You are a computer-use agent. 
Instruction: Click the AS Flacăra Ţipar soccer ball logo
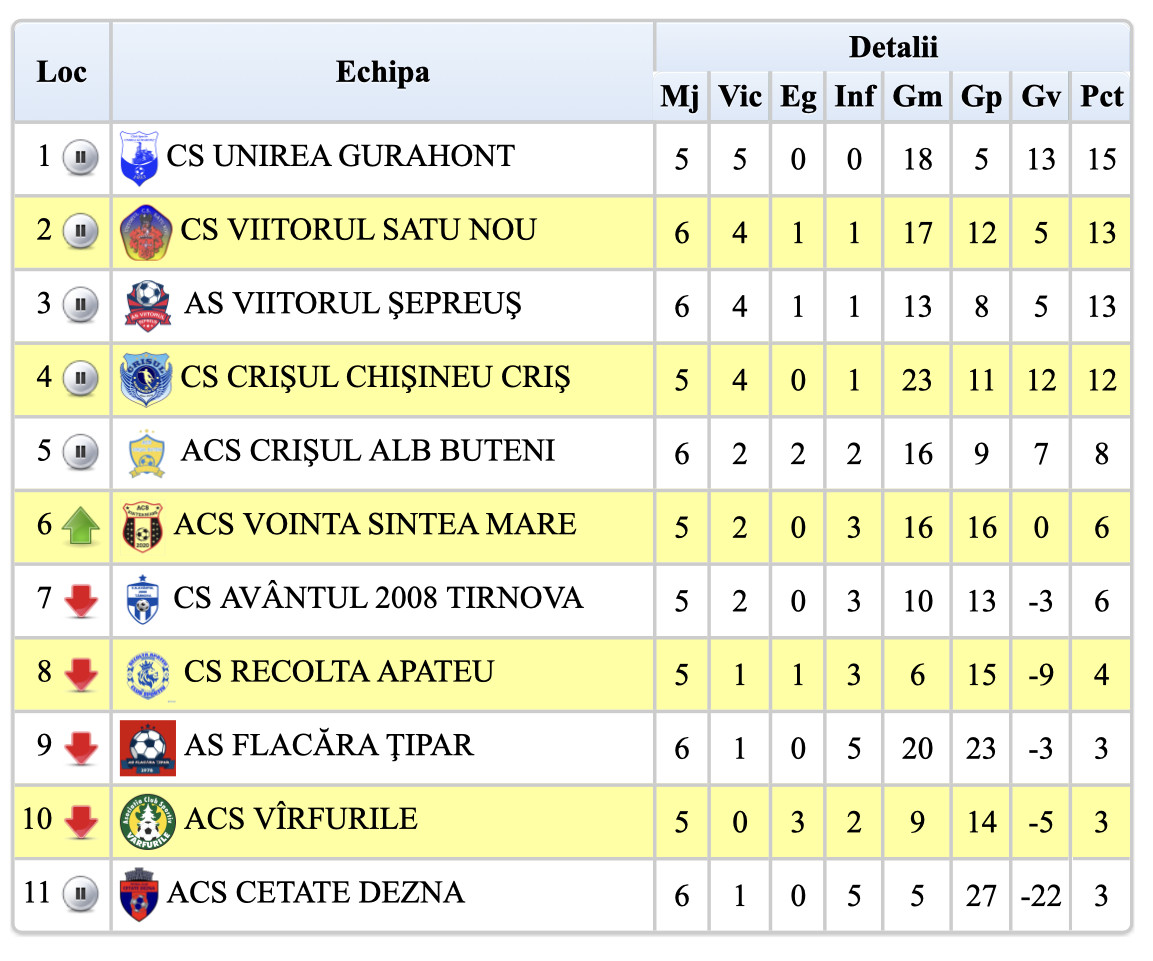coord(147,747)
